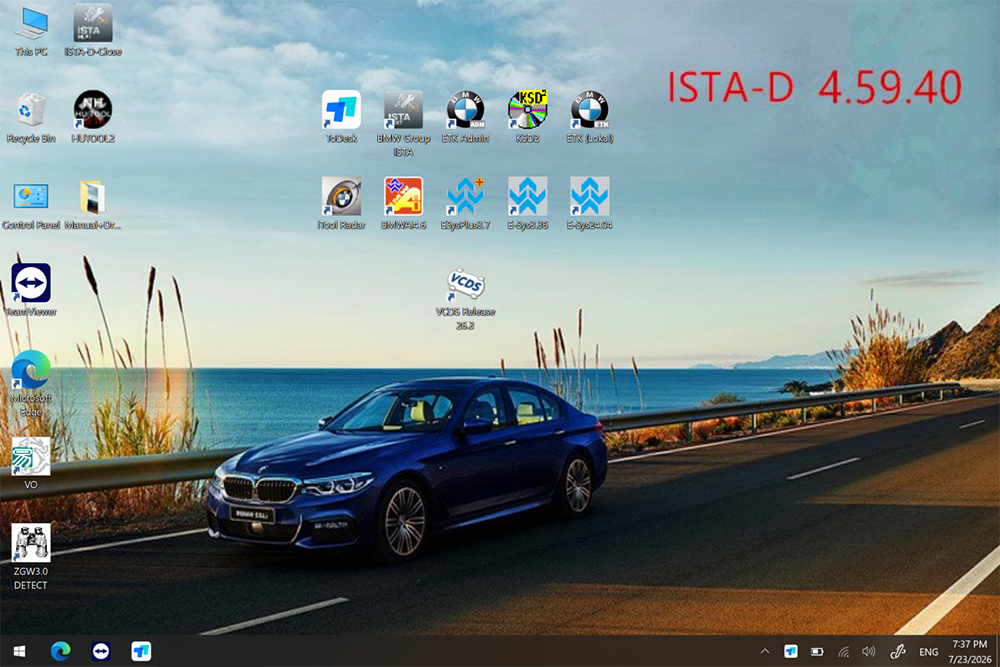The image size is (1000, 667).
Task: Launch E-Sys3.36 shortcut
Action: (x=527, y=204)
